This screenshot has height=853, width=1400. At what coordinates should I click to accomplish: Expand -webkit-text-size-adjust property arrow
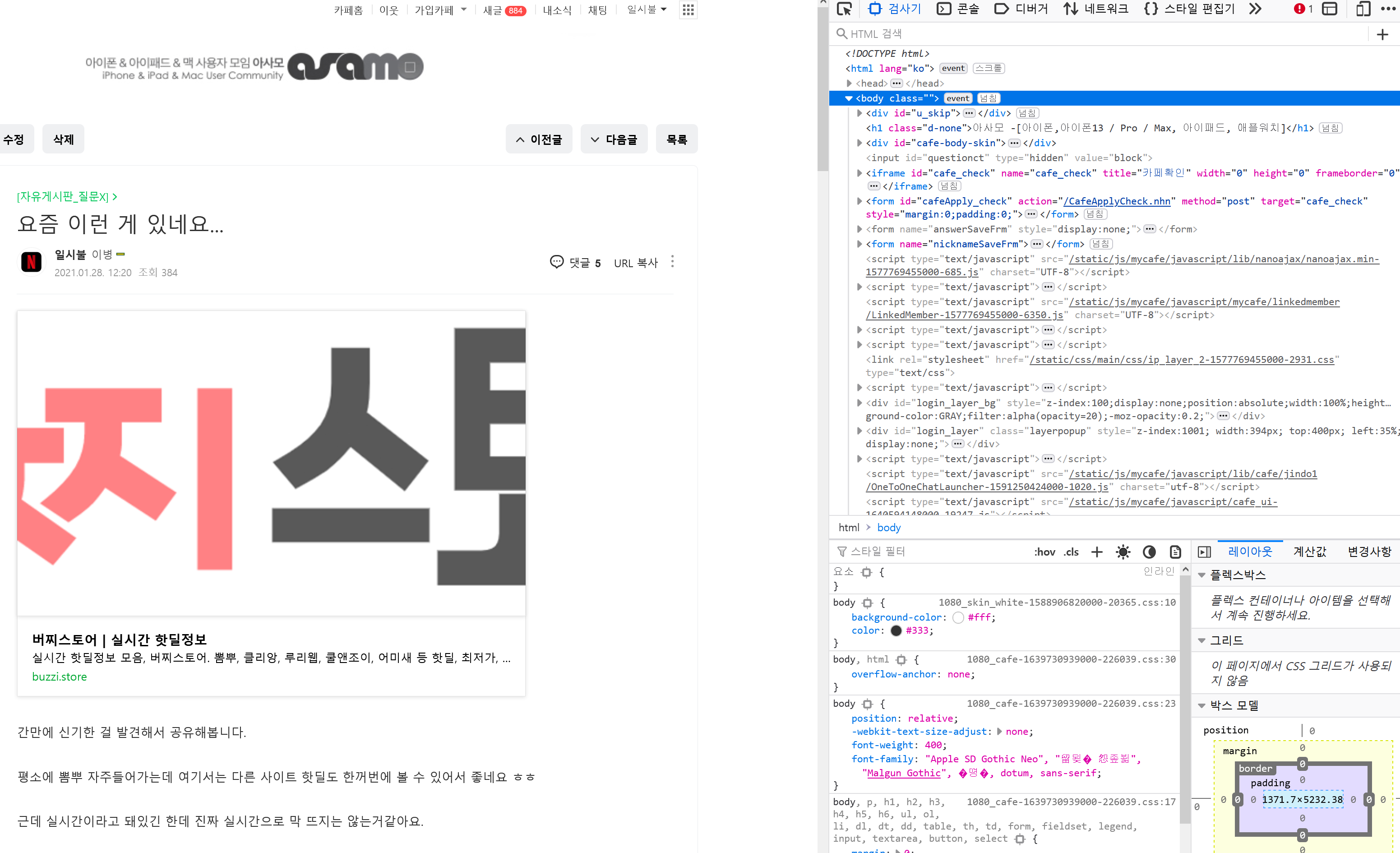[999, 732]
